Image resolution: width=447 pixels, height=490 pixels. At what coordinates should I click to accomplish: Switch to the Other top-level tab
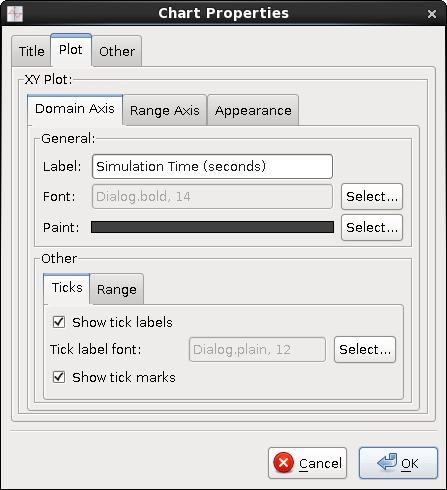pos(117,51)
